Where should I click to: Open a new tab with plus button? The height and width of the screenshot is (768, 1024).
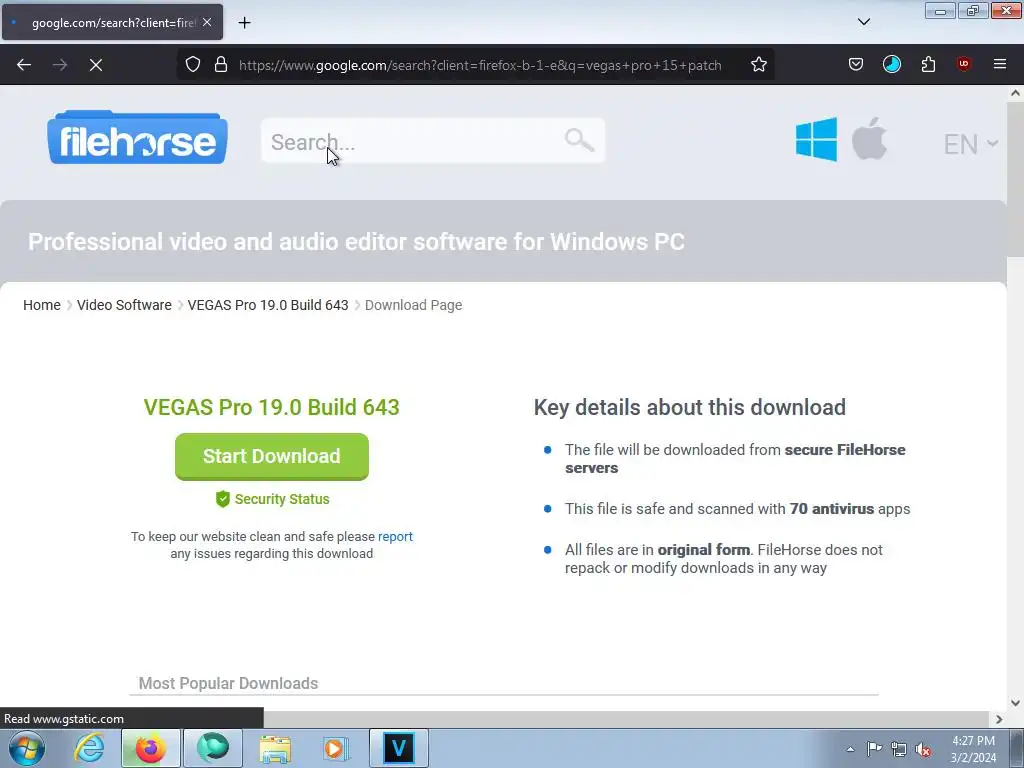point(244,23)
